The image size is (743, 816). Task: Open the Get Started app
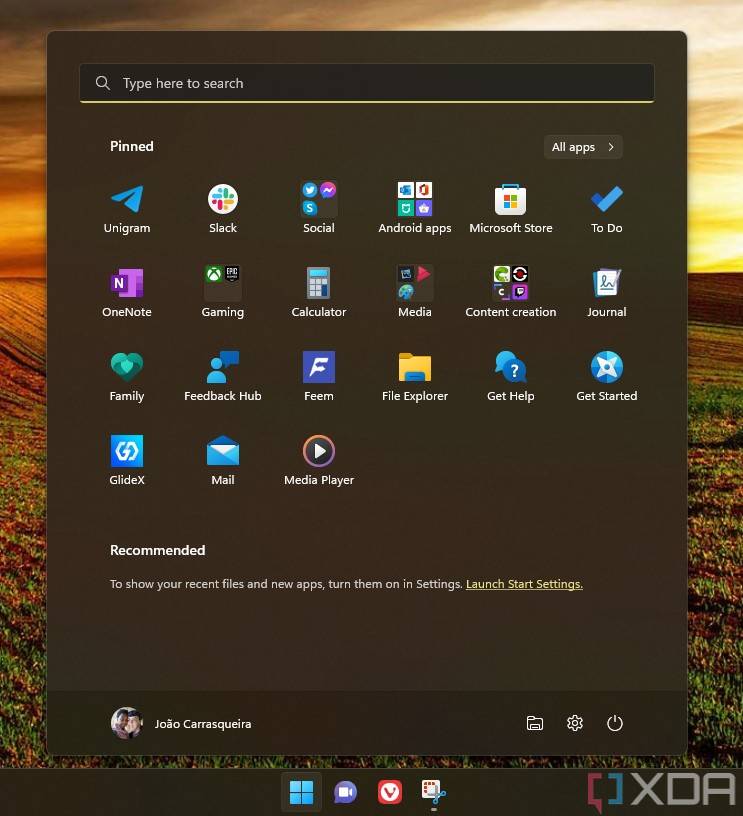[607, 377]
